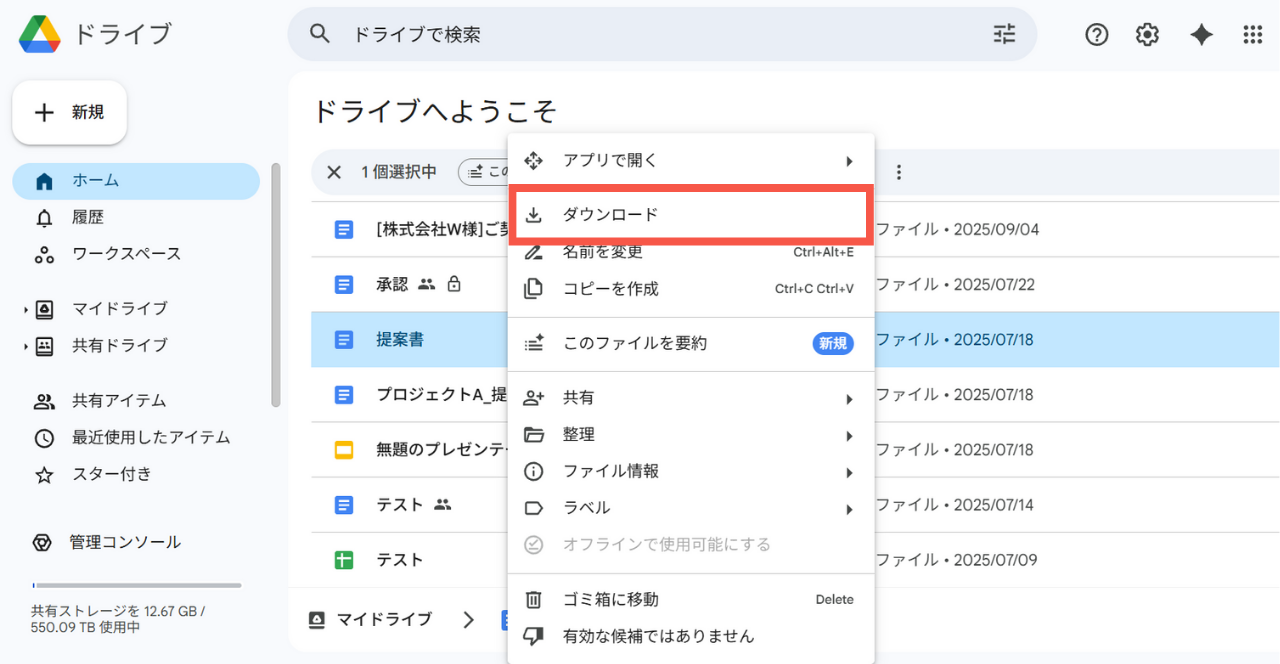
Task: Clear the selection with the X icon
Action: click(x=333, y=171)
